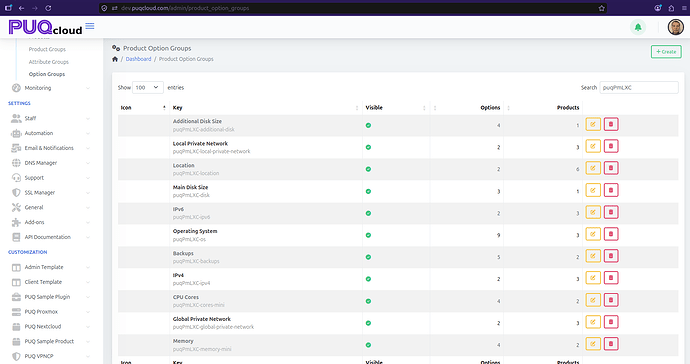This screenshot has width=690, height=364.
Task: Bookmark this page with the star
Action: (602, 8)
